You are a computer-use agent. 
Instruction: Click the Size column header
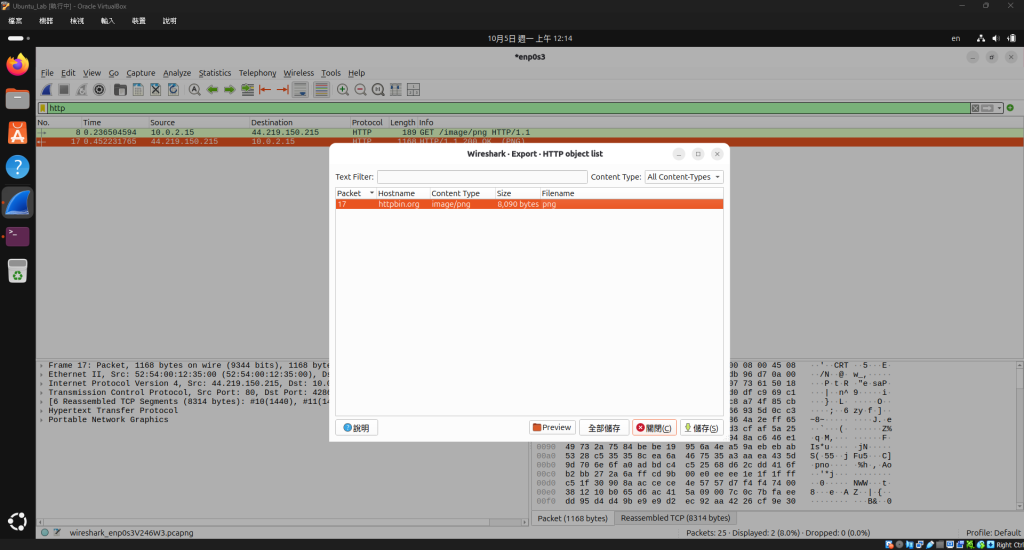click(517, 193)
